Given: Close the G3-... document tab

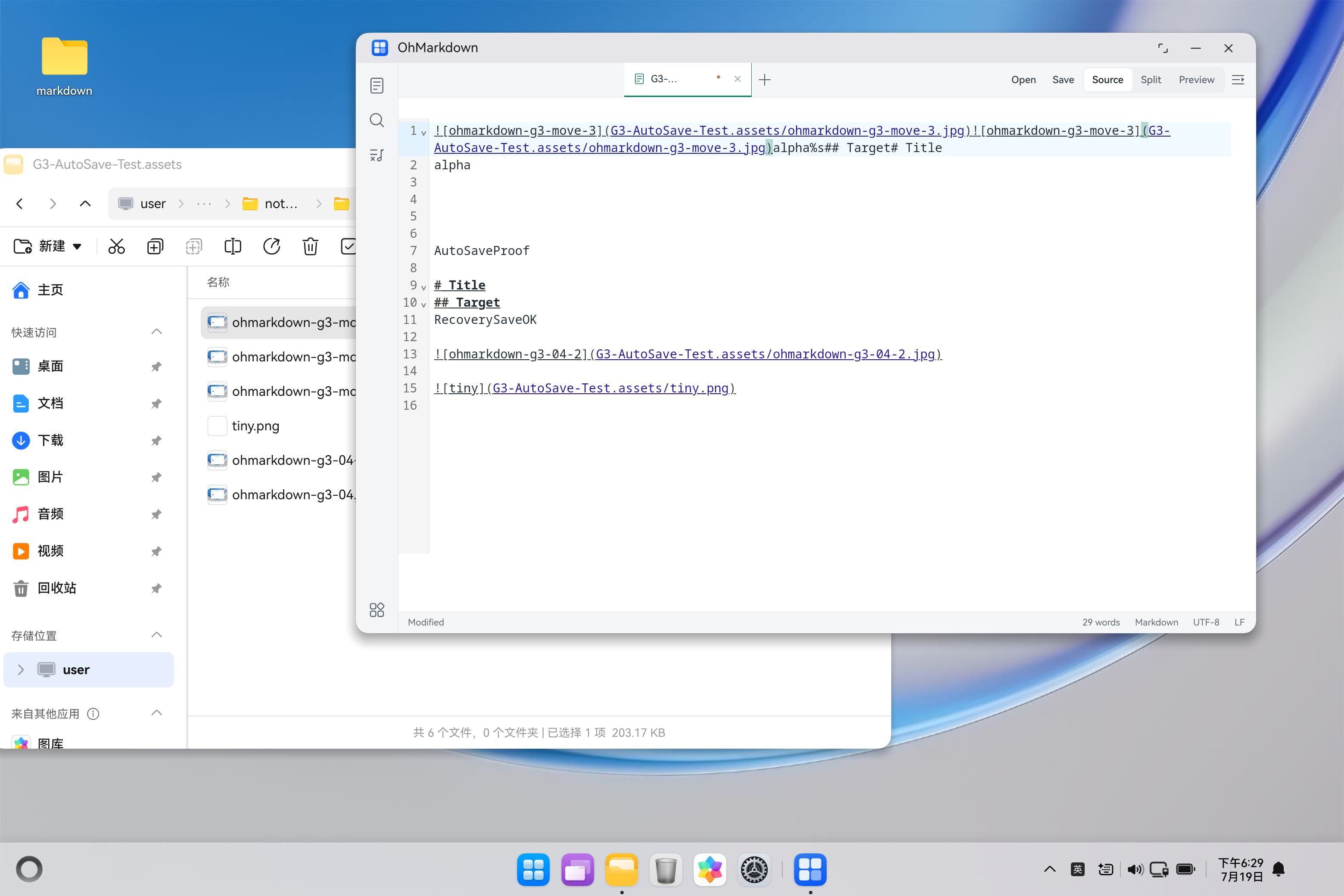Looking at the screenshot, I should [738, 79].
